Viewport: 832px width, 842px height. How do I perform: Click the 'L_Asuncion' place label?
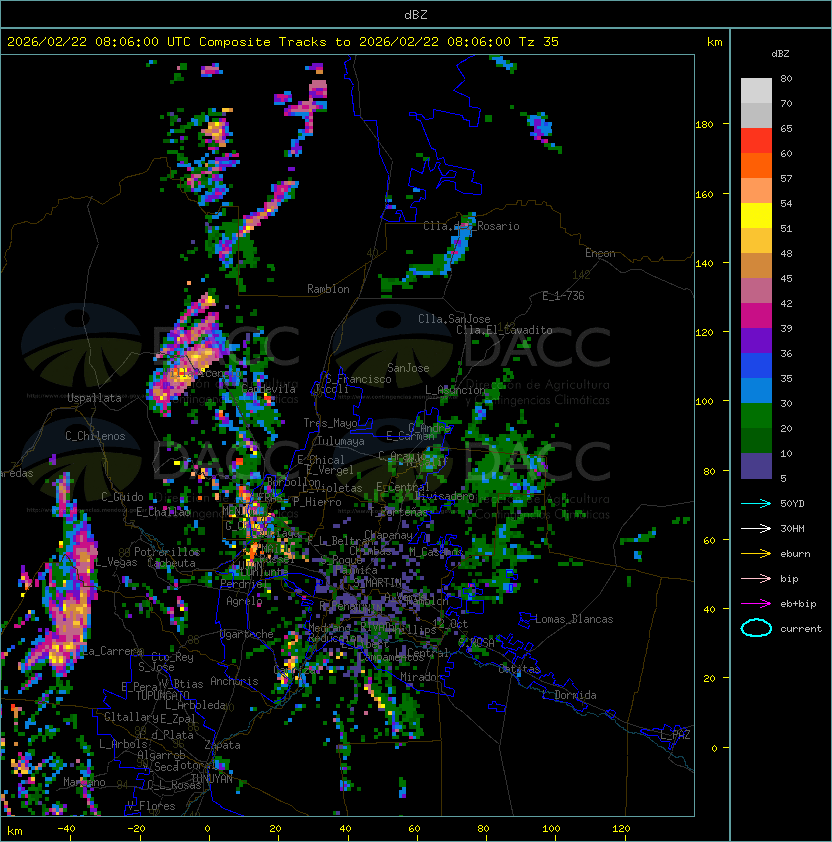455,390
